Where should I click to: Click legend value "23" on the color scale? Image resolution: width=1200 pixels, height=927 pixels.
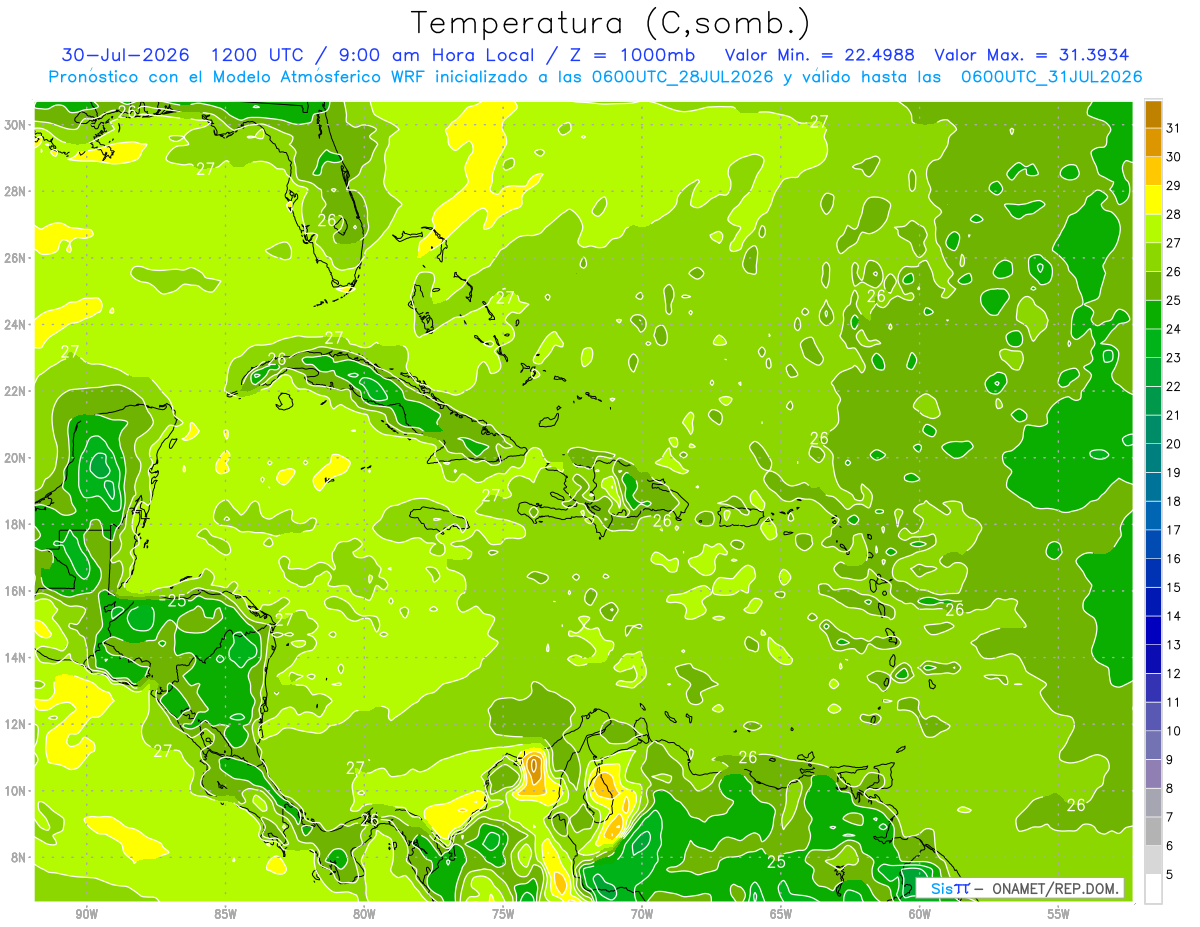1173,358
